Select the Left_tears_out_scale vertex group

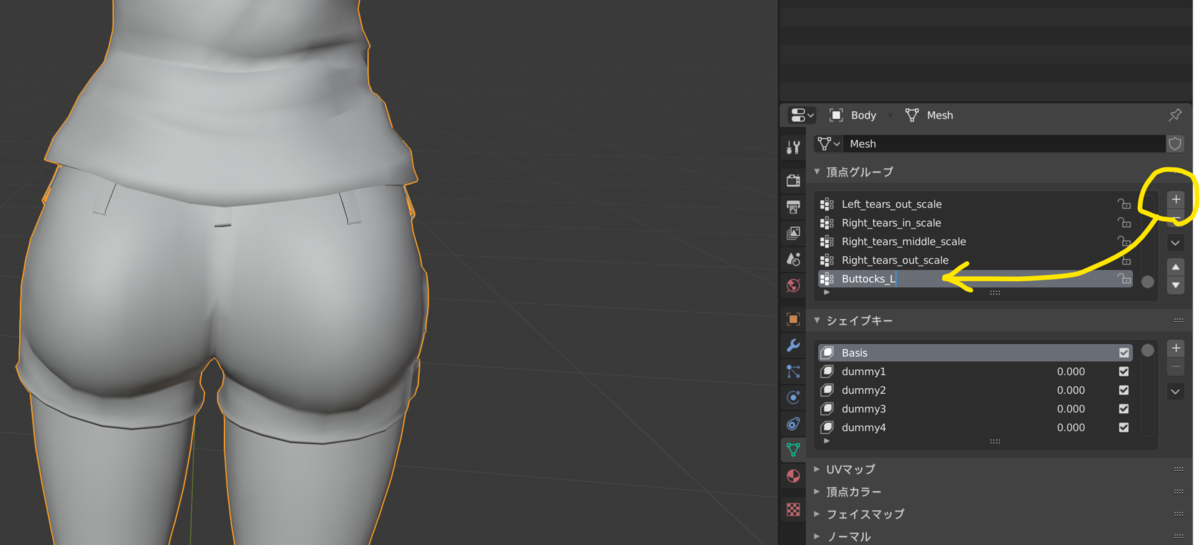(x=976, y=204)
